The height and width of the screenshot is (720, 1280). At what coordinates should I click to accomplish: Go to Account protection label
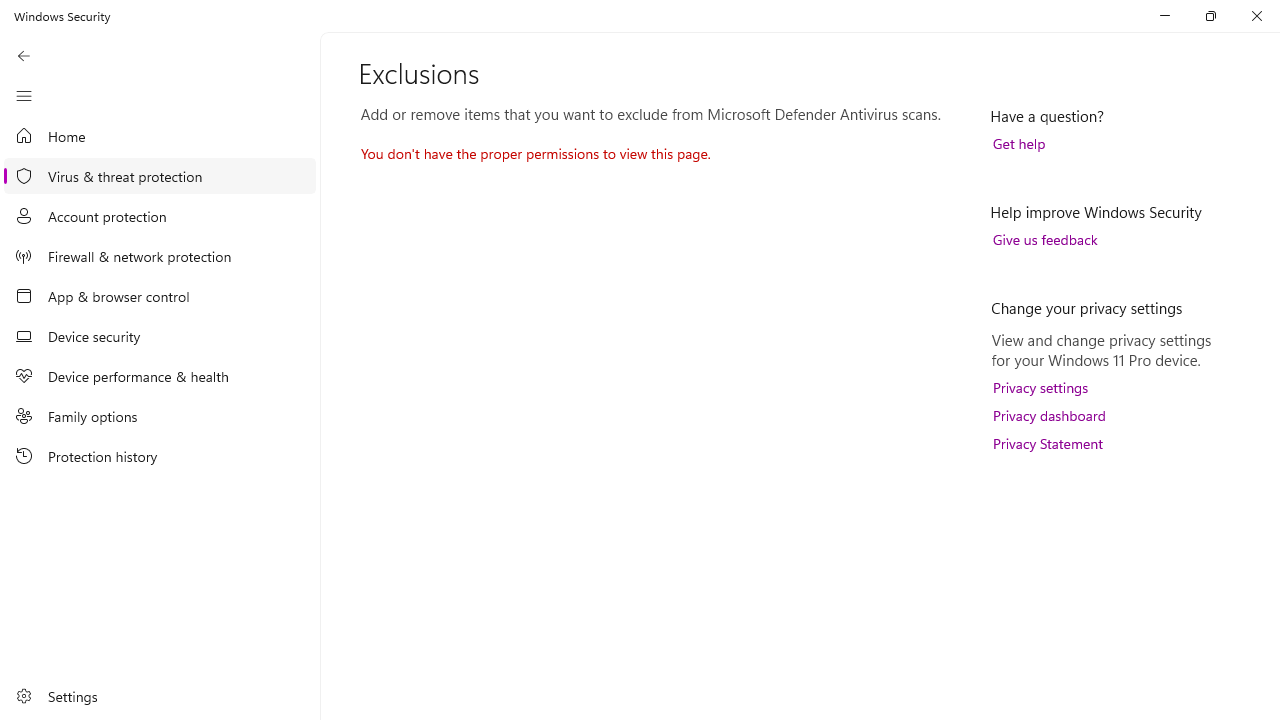(x=107, y=217)
